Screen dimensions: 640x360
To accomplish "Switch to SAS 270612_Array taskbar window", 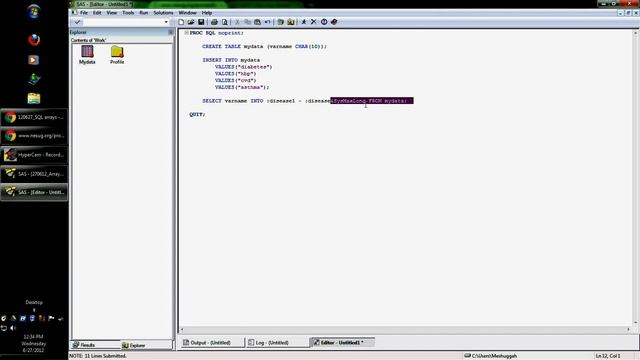I will [x=34, y=173].
